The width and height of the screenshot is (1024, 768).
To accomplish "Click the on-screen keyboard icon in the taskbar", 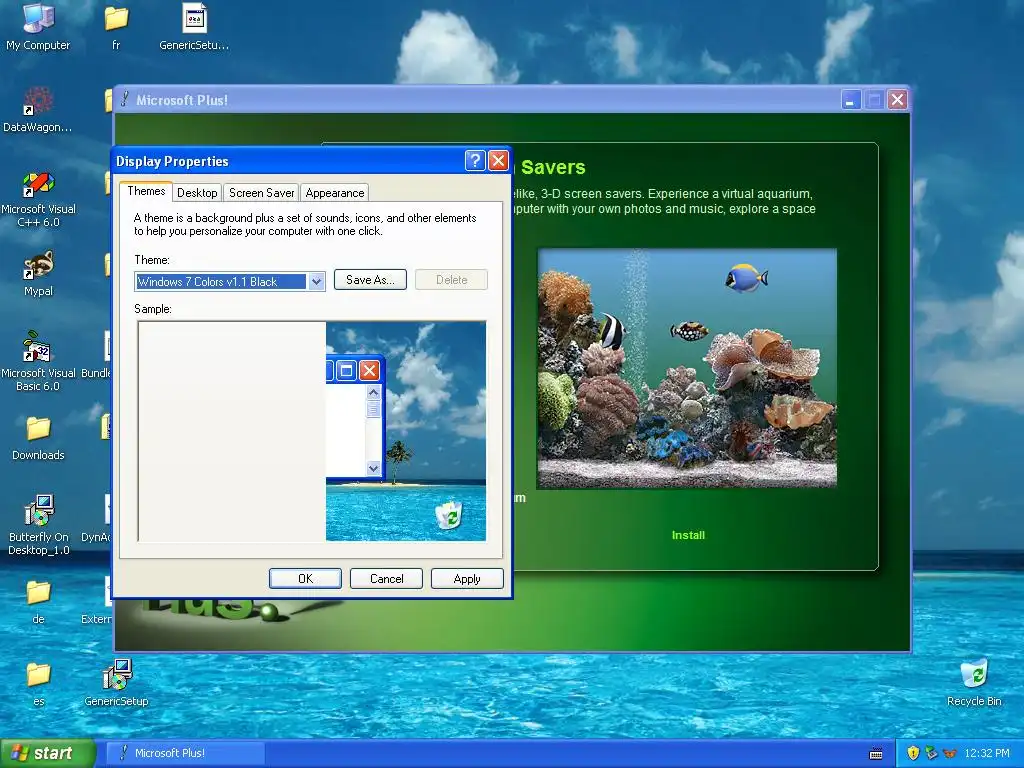I will [x=876, y=754].
